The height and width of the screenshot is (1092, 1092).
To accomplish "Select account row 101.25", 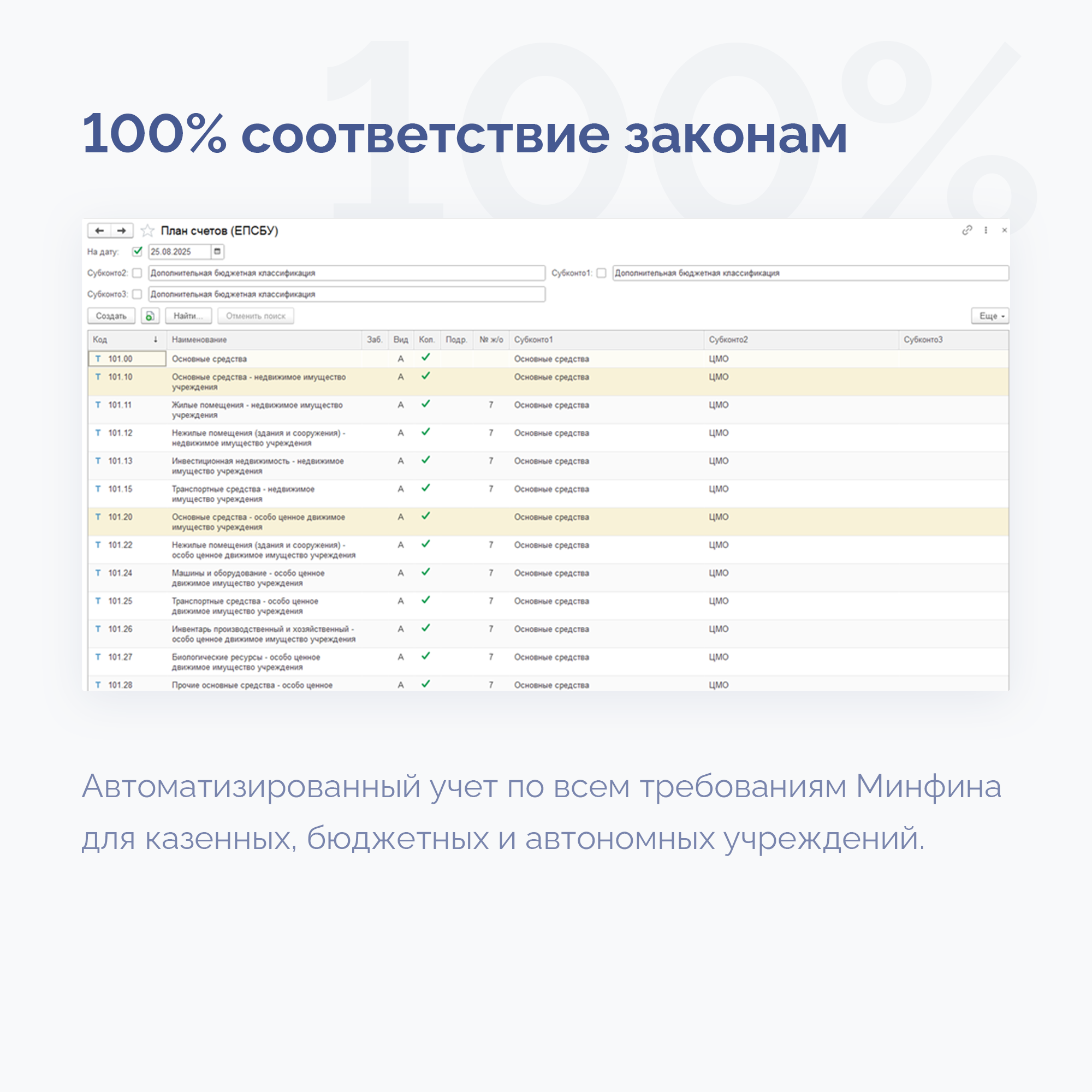I will (548, 606).
